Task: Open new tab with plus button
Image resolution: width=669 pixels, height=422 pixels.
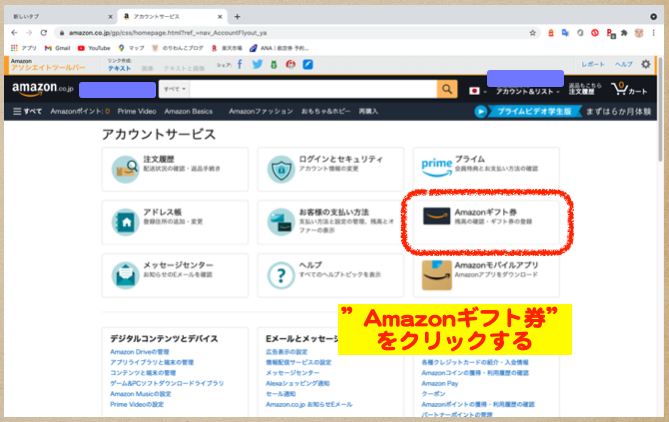Action: 237,17
